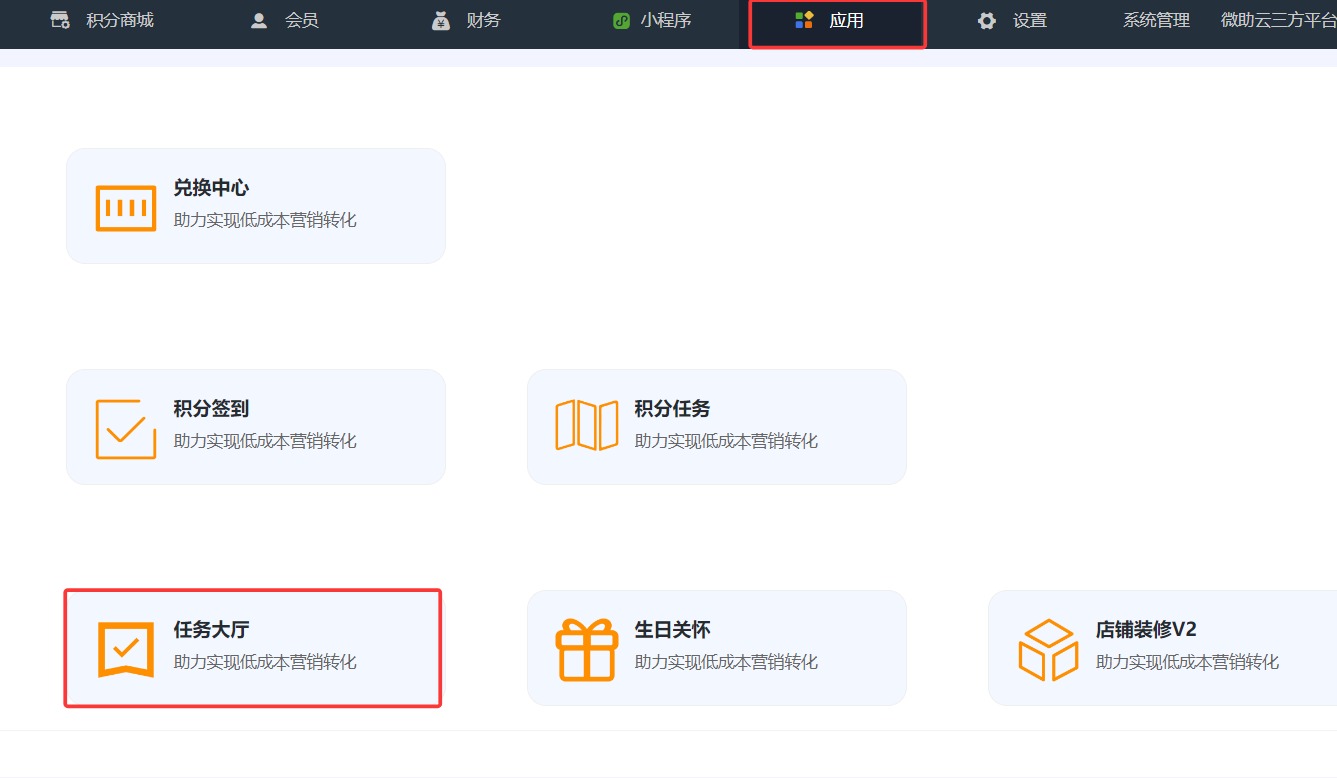
Task: Launch the 店铺装修V2 title text
Action: point(1146,630)
